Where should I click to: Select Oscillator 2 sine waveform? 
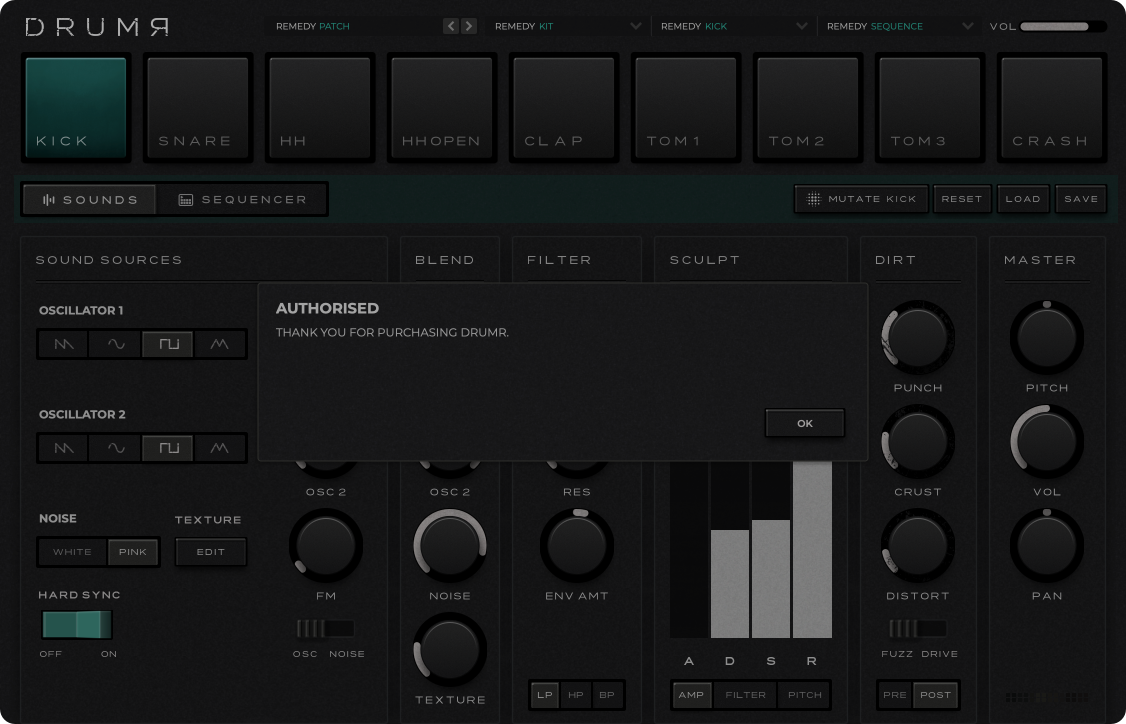pos(116,448)
